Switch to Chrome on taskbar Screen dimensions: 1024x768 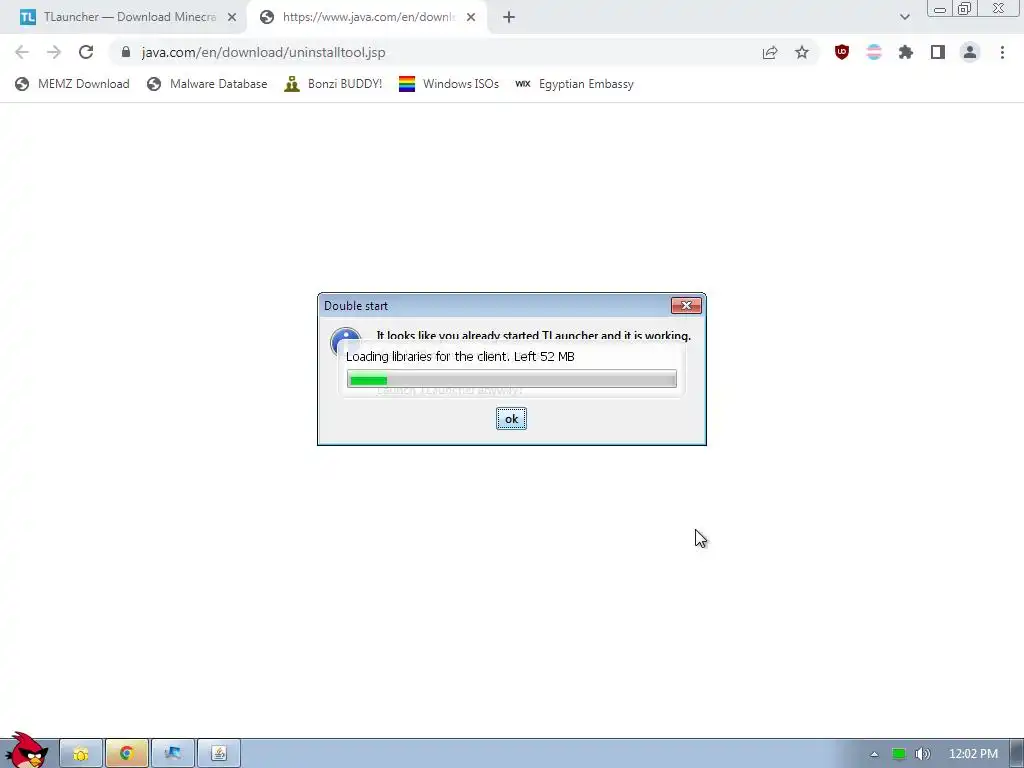tap(127, 754)
